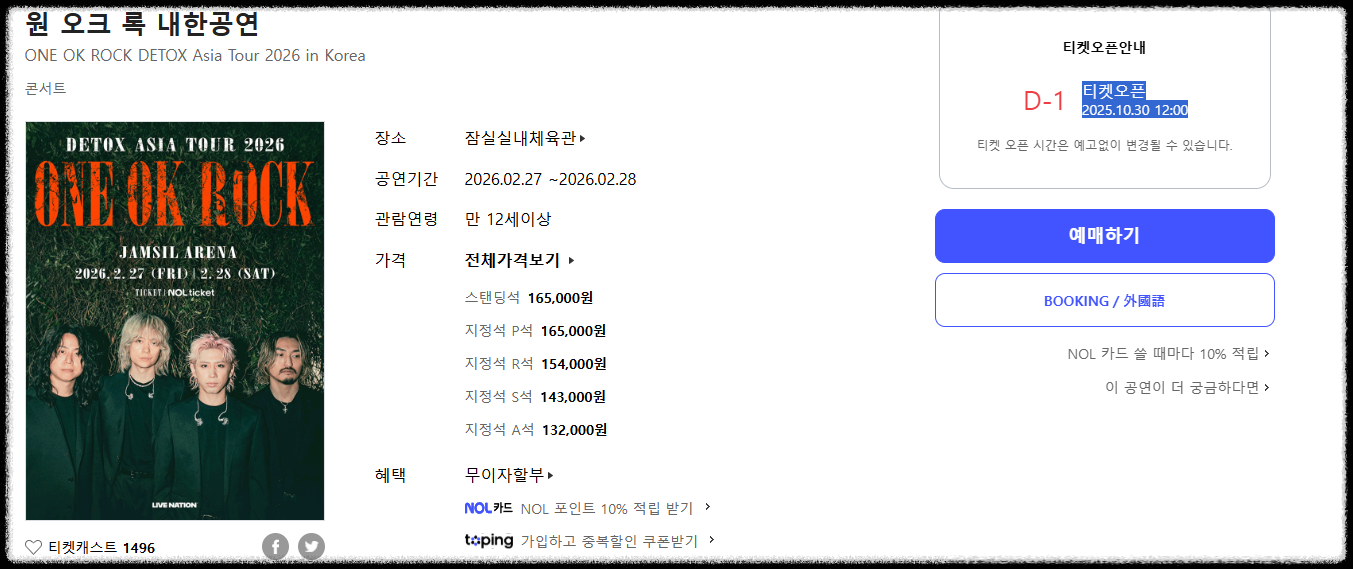Viewport: 1353px width, 569px height.
Task: Click the 관람연령 field label
Action: coord(406,219)
